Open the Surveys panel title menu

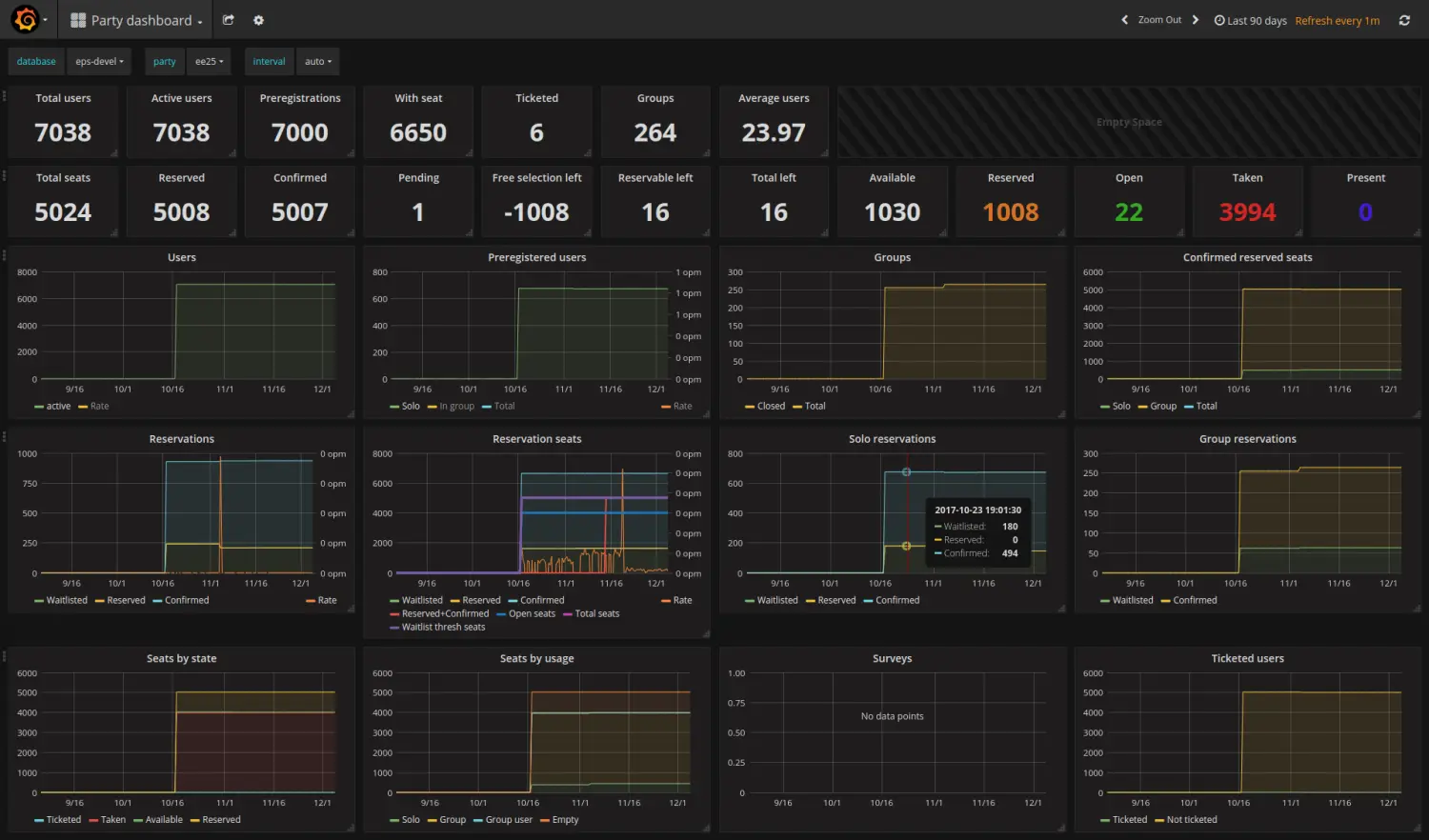tap(892, 658)
